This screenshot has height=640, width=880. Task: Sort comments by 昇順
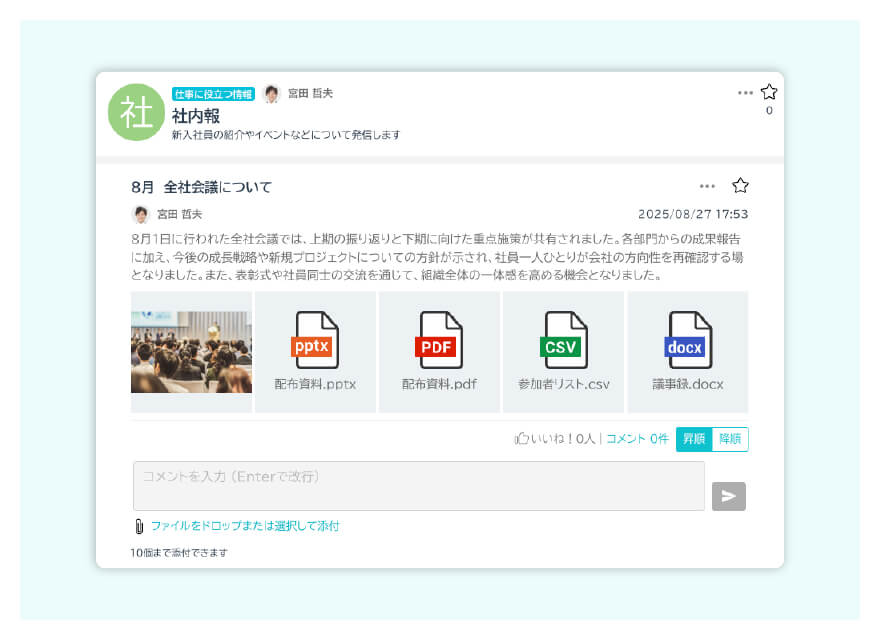coord(694,439)
